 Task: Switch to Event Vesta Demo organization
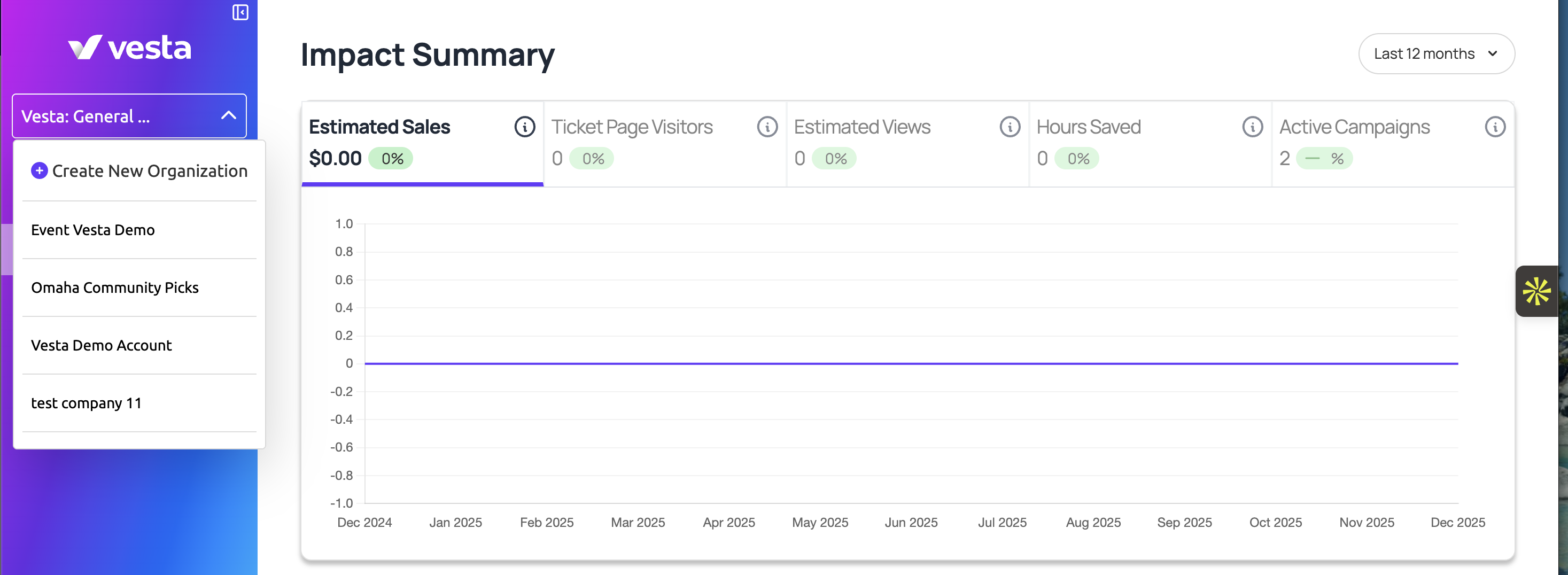pyautogui.click(x=139, y=230)
